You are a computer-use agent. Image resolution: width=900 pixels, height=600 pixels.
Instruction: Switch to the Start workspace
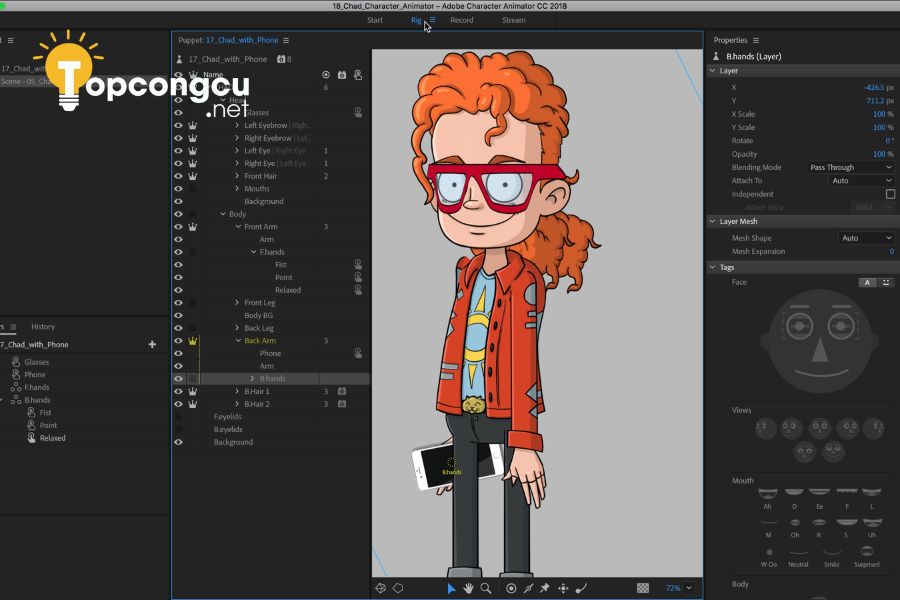pos(375,20)
